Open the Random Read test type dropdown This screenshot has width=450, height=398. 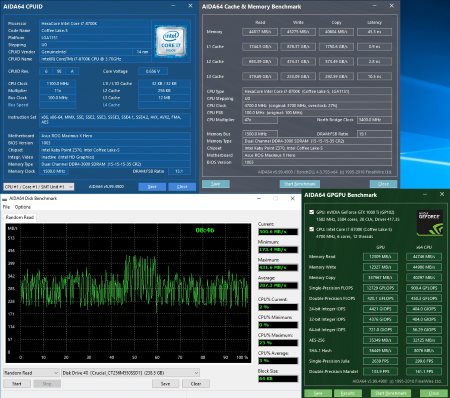click(x=31, y=373)
